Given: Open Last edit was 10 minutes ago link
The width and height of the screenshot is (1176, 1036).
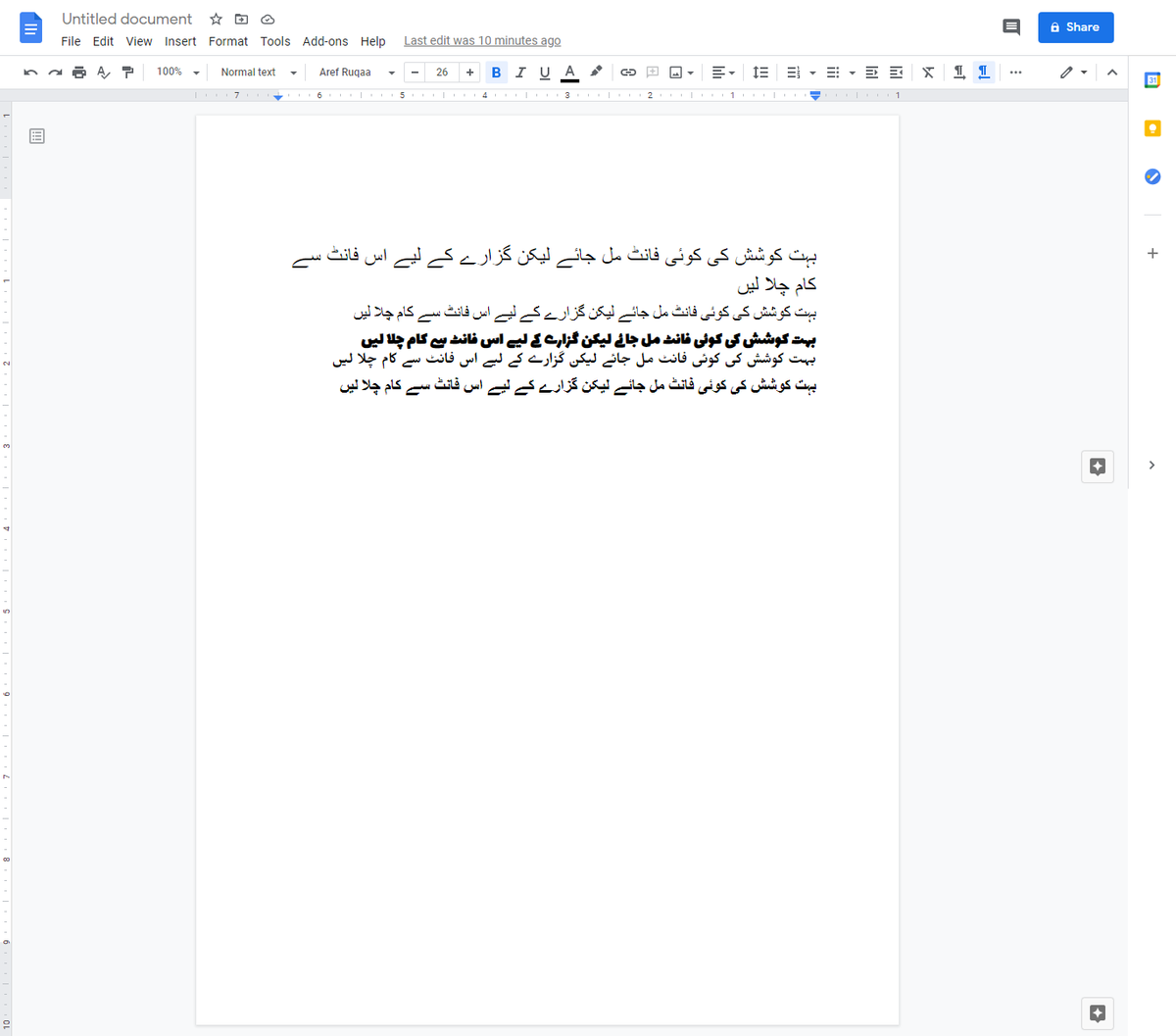Looking at the screenshot, I should pos(482,41).
